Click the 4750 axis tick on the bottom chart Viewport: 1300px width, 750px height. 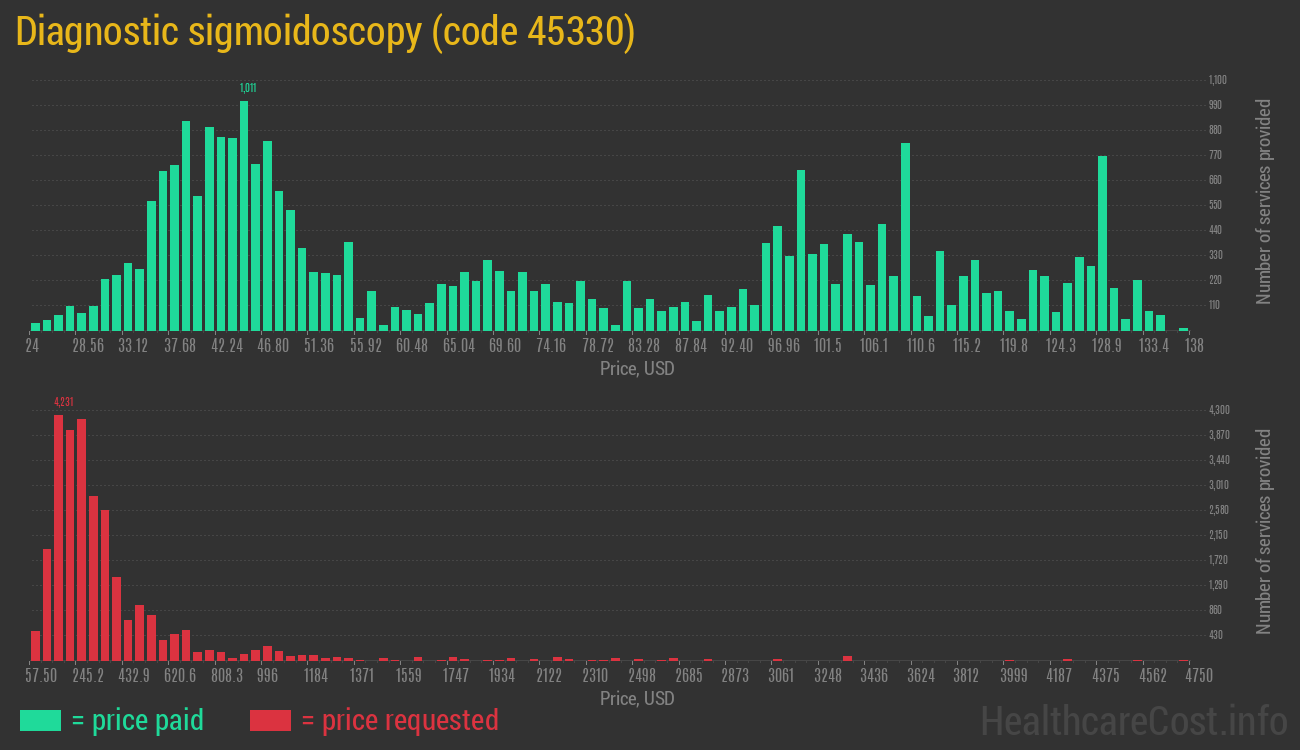(1197, 675)
